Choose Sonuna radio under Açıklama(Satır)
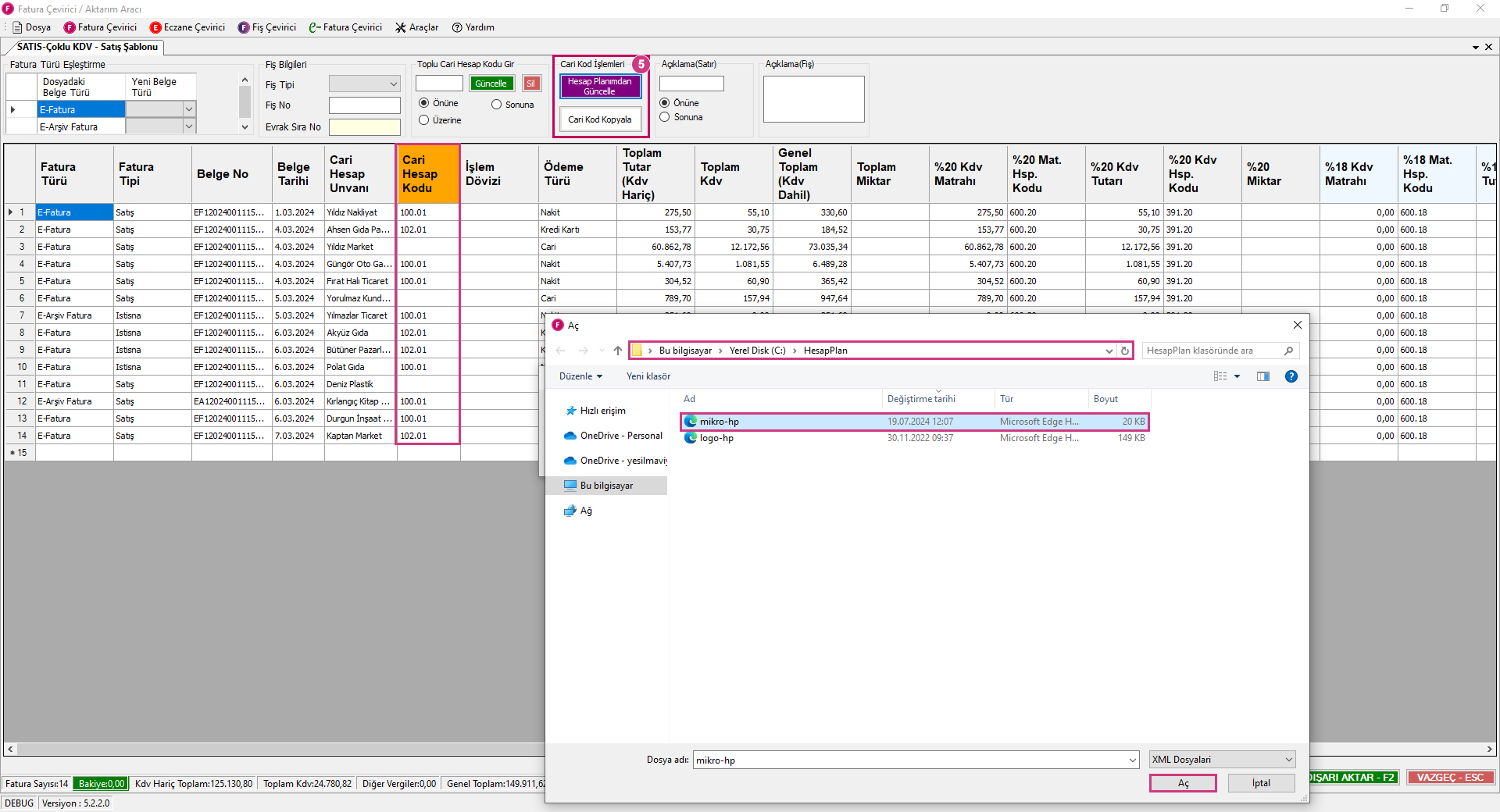This screenshot has height=812, width=1500. [665, 117]
